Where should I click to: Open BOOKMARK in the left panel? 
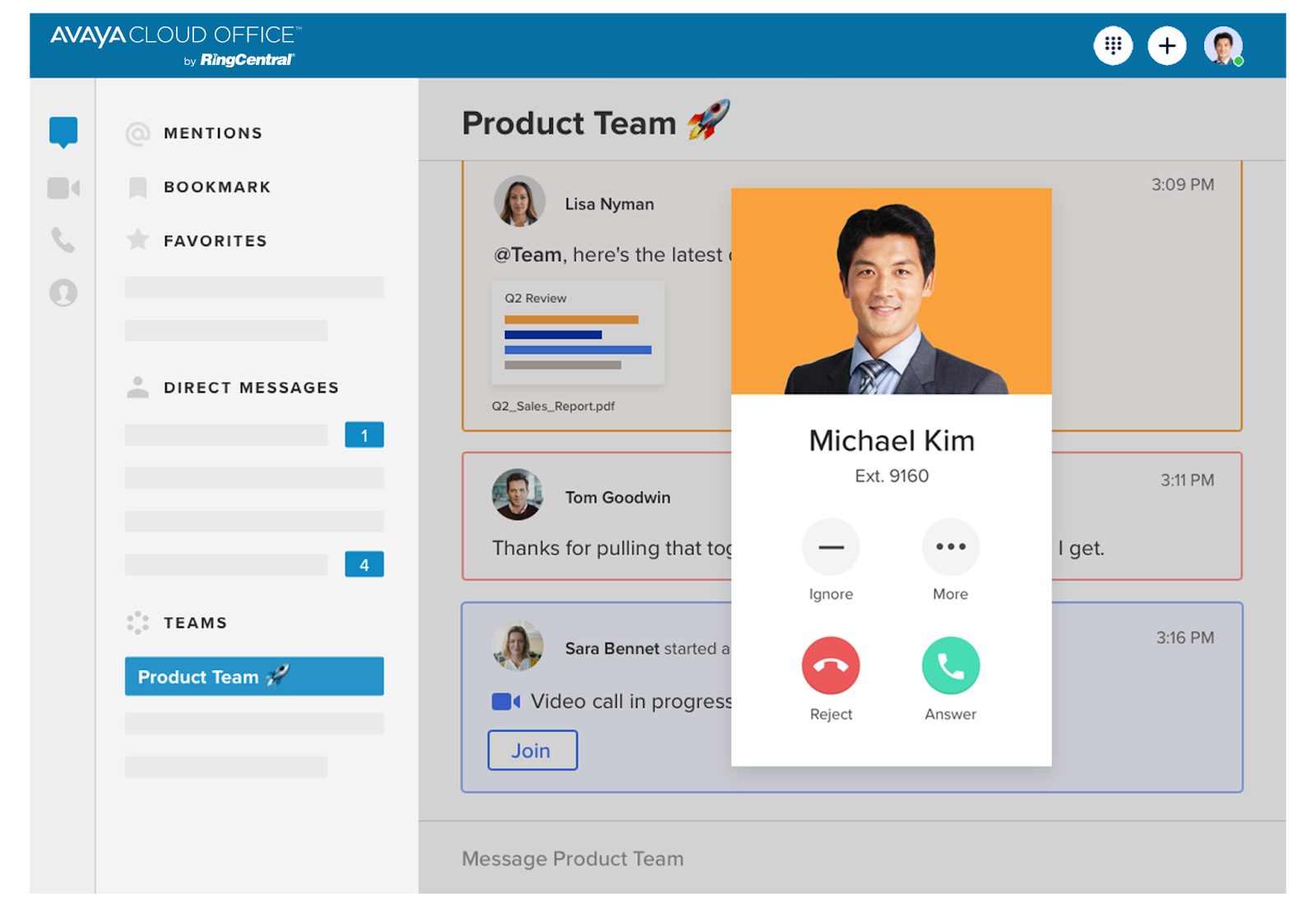pyautogui.click(x=217, y=187)
